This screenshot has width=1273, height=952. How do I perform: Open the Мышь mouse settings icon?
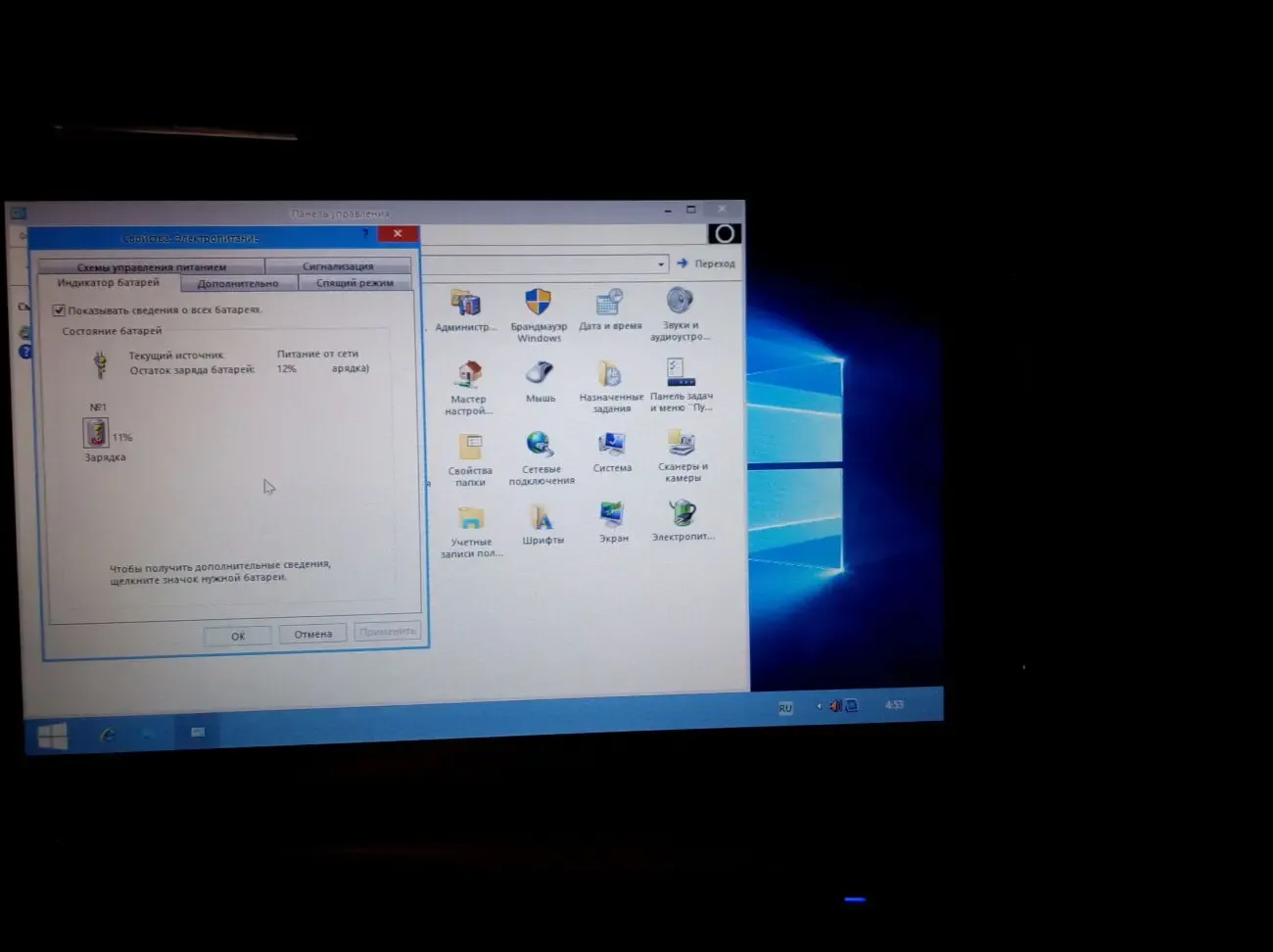[540, 375]
